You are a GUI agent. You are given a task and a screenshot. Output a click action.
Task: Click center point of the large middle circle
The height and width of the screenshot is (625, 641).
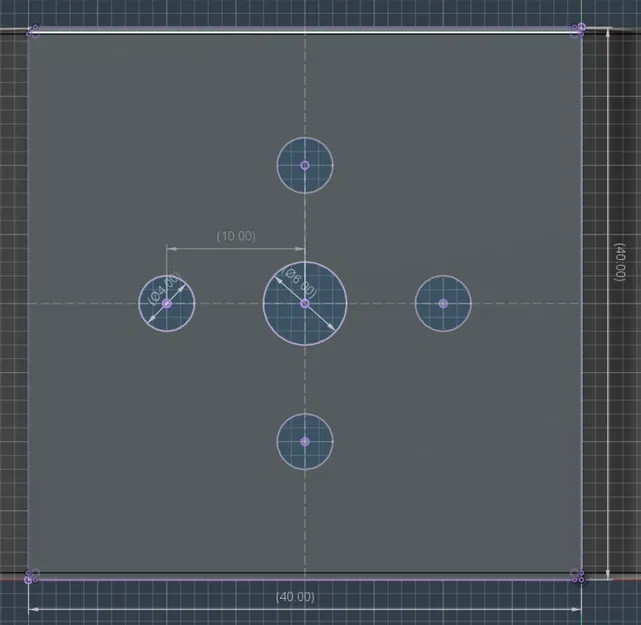tap(305, 303)
